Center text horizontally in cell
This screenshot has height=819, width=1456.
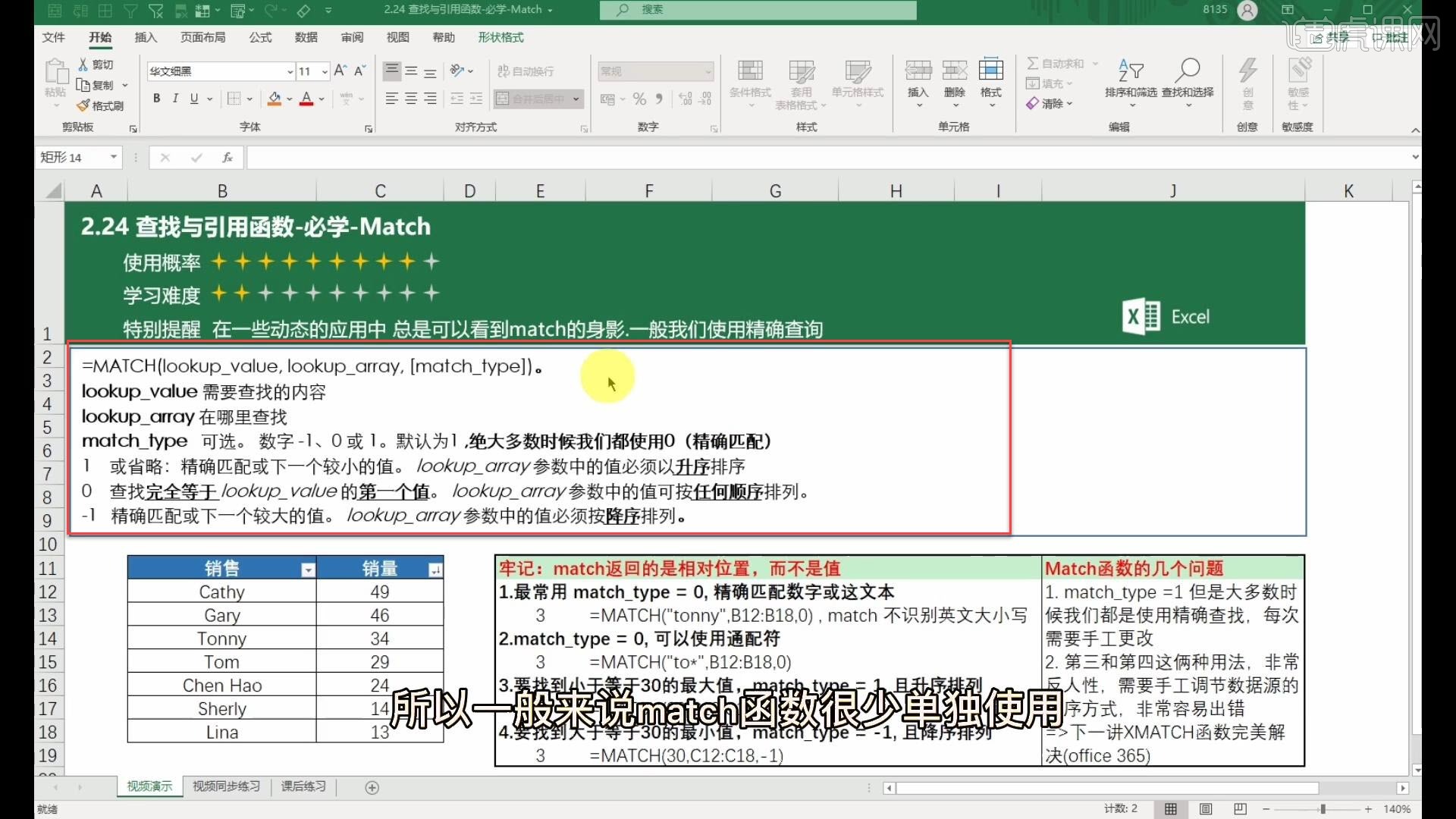point(411,99)
